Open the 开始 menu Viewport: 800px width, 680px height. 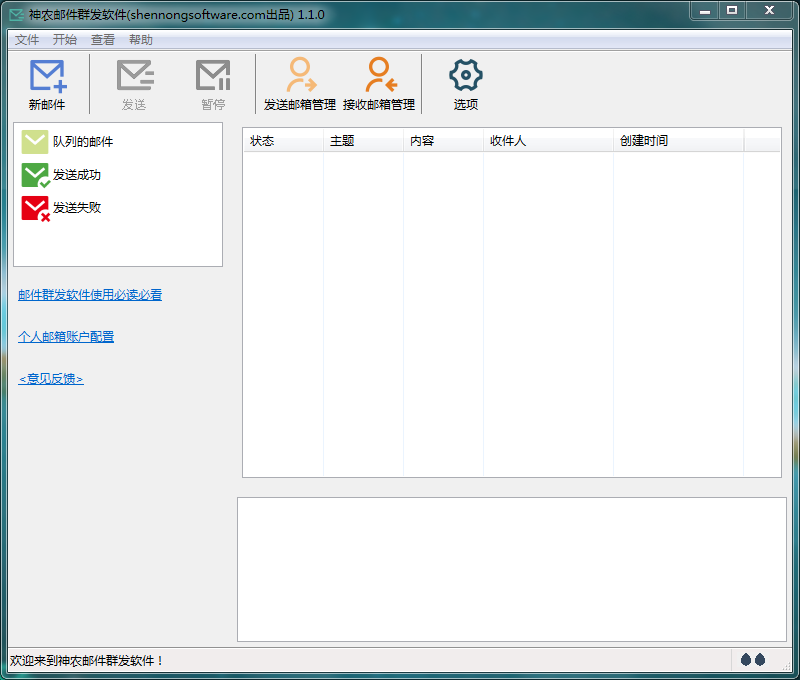click(x=64, y=39)
